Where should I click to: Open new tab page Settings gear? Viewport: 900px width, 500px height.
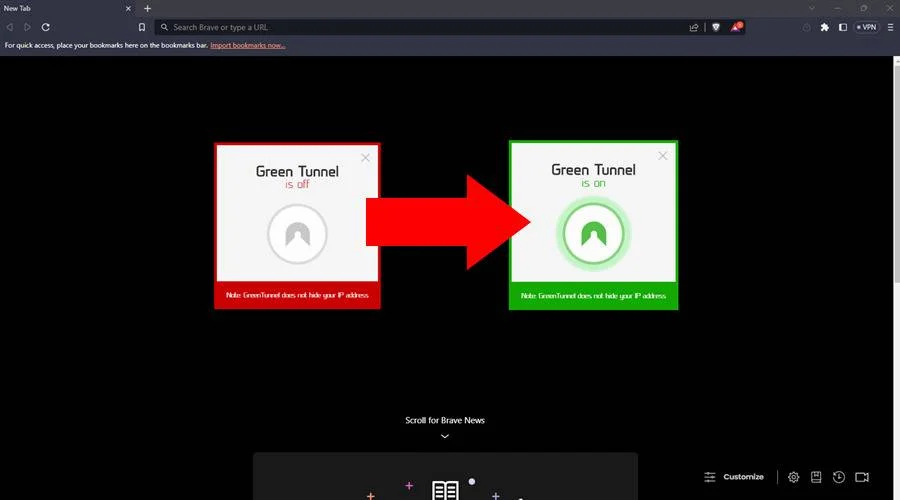[793, 477]
